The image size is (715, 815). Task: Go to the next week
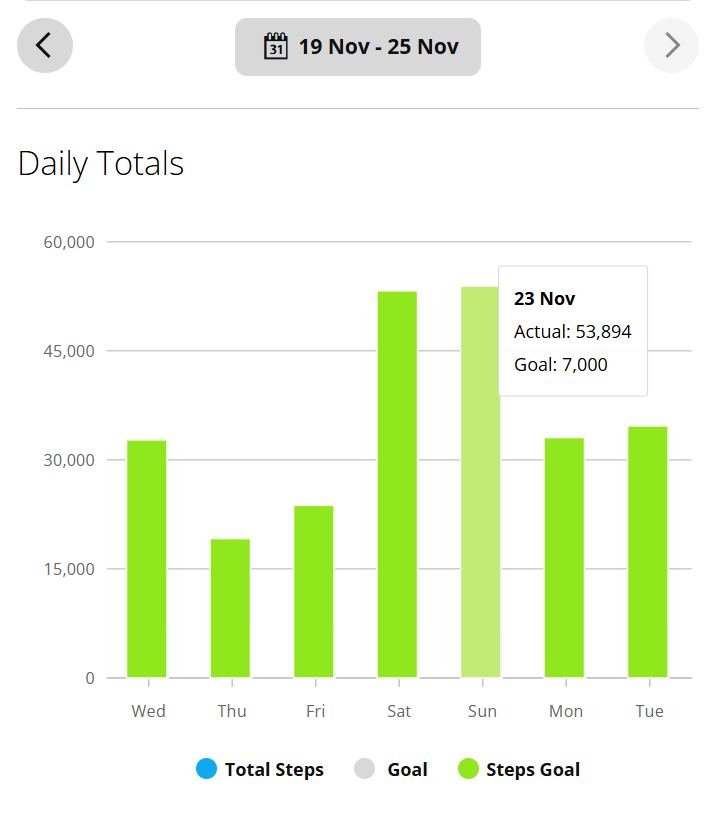click(671, 46)
